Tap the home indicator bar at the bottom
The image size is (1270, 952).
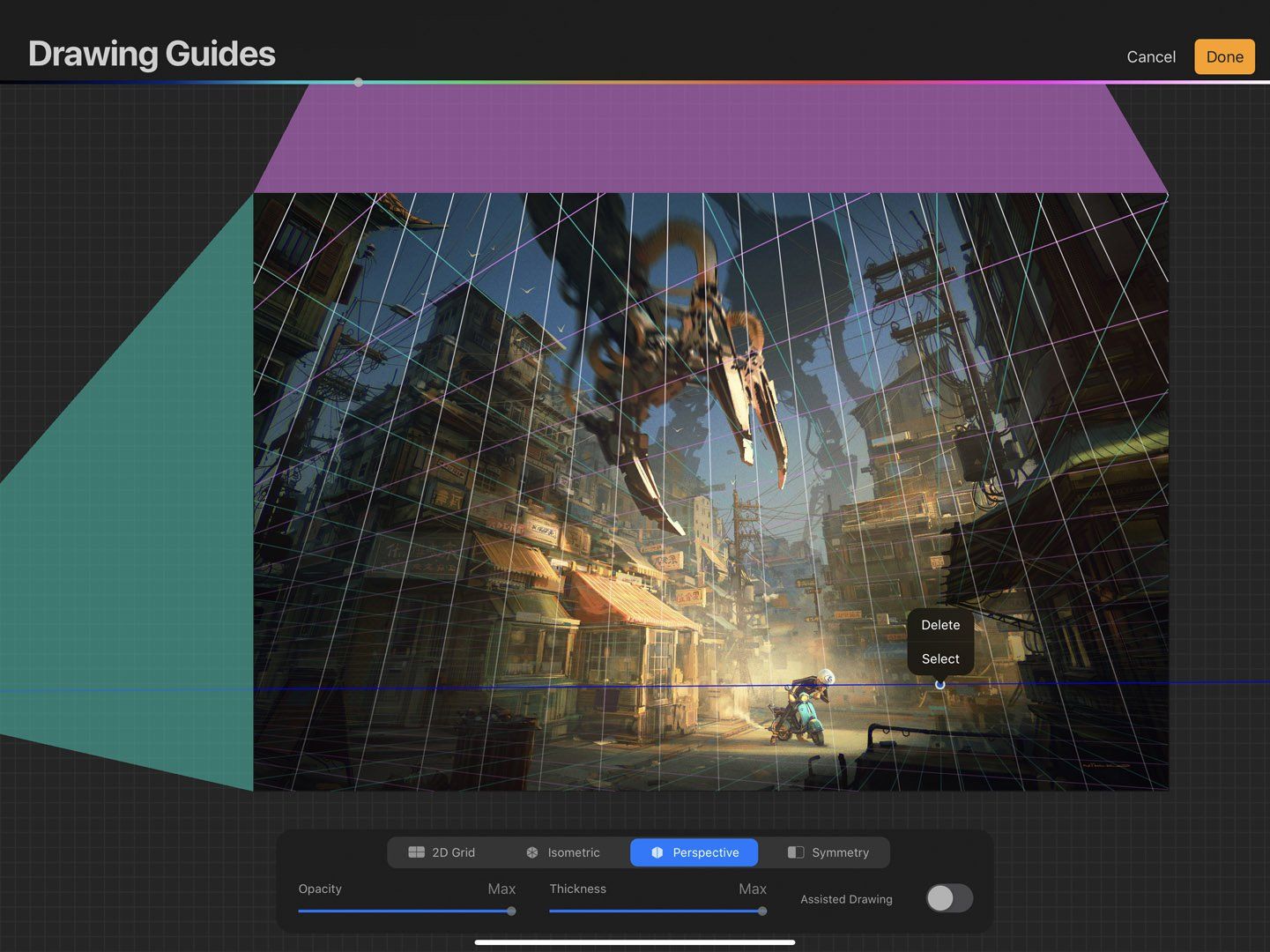[x=635, y=943]
